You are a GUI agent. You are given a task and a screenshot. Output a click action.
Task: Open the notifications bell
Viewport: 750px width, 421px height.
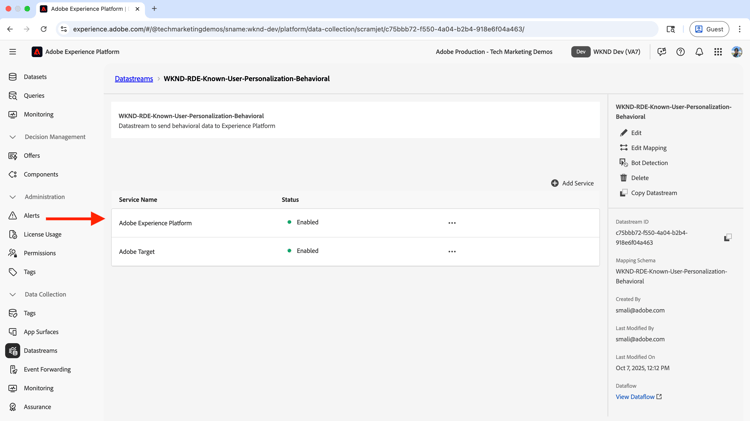tap(699, 52)
